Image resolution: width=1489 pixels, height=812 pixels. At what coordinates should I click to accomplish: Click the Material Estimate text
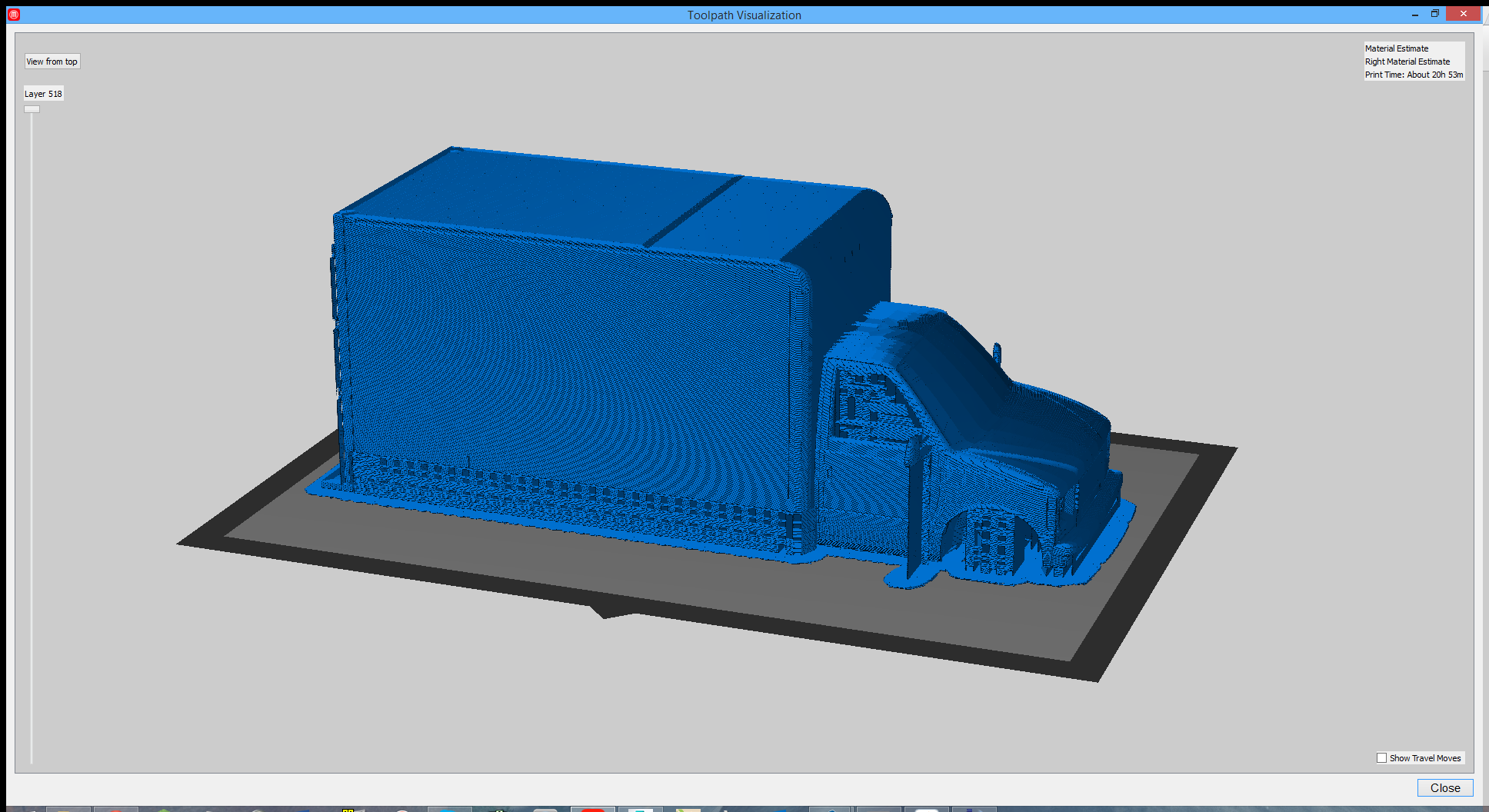click(1397, 48)
